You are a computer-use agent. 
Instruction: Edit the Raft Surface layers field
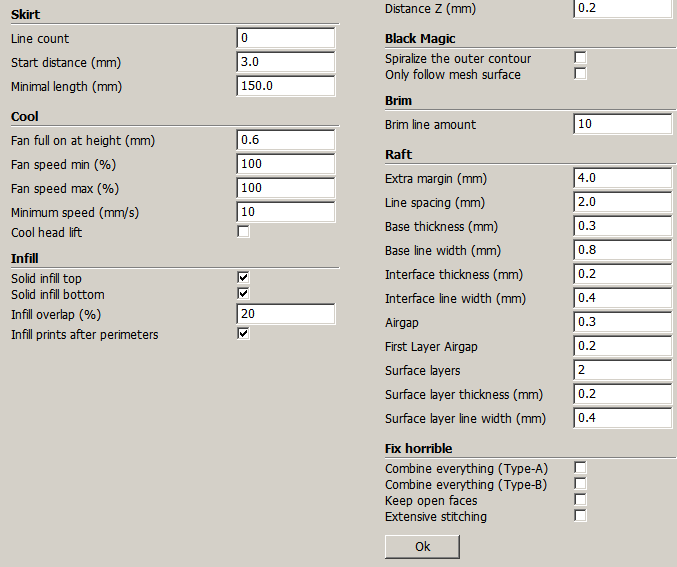coord(622,370)
